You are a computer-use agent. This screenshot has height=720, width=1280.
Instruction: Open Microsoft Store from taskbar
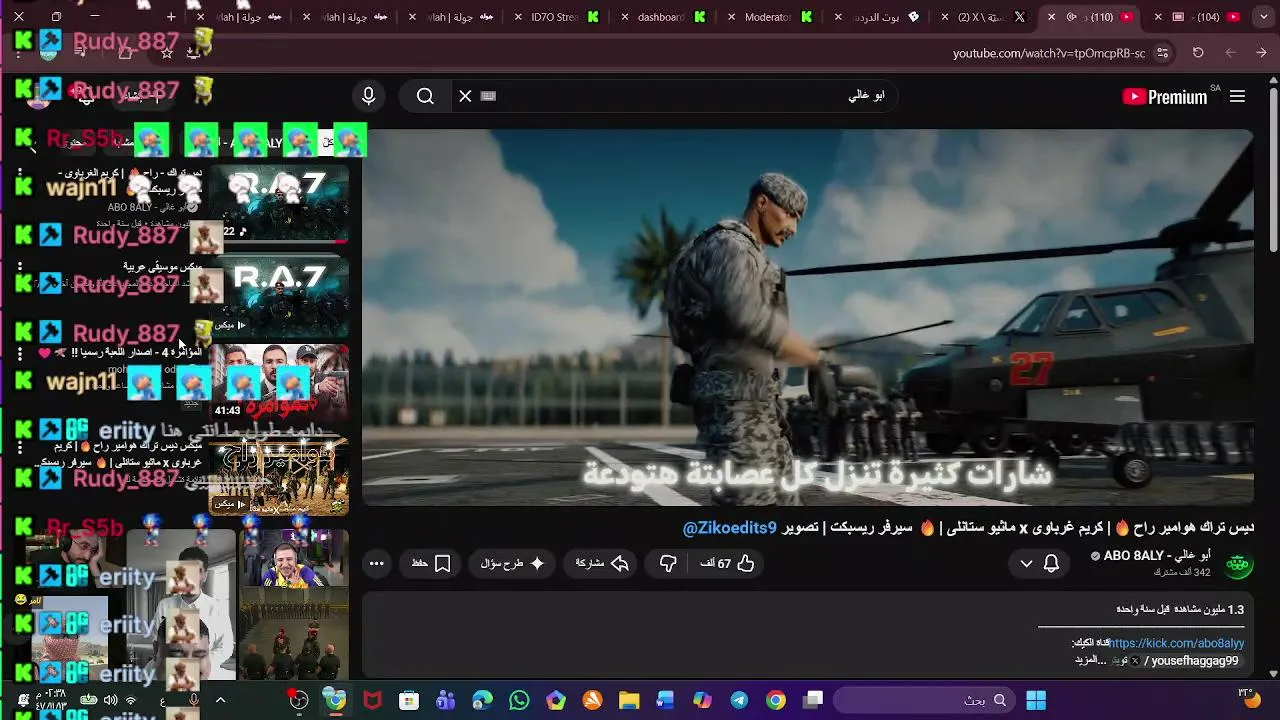tap(409, 701)
